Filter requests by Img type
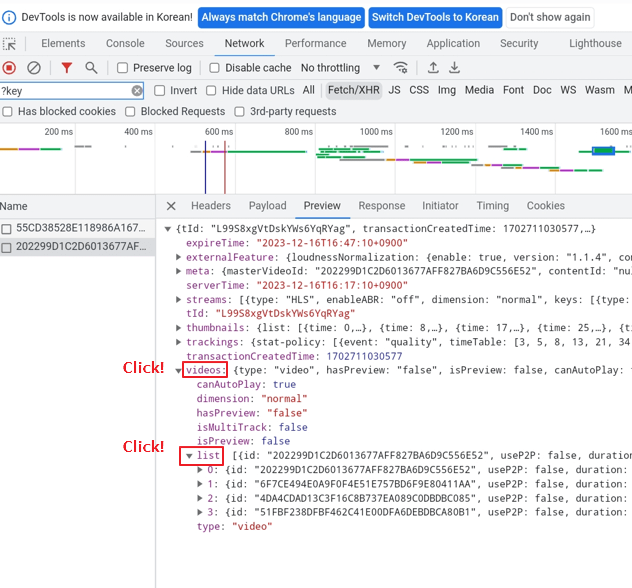This screenshot has width=632, height=588. click(x=447, y=90)
